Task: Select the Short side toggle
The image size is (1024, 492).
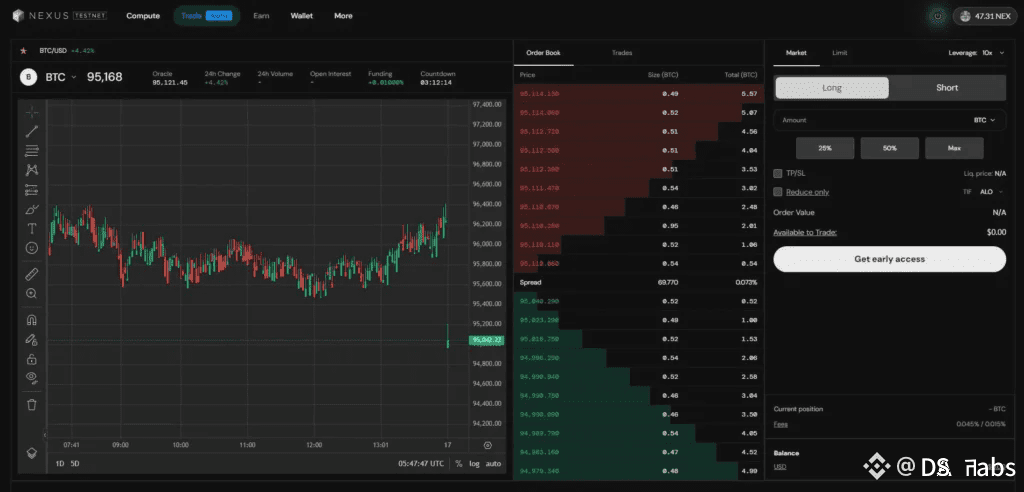Action: click(x=947, y=88)
